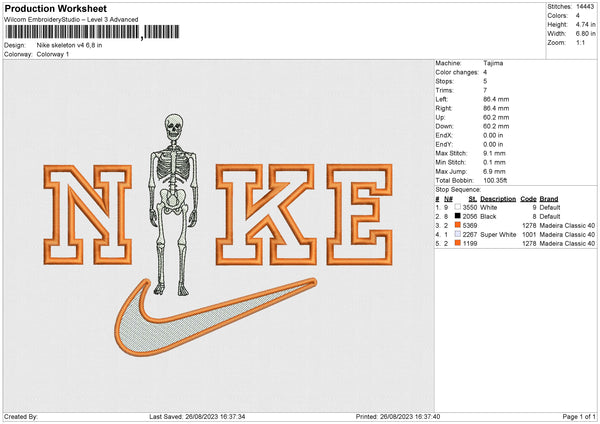Click 'Wilcom EmbroideryStudio – Level 3 Advanced' text

[x=71, y=20]
